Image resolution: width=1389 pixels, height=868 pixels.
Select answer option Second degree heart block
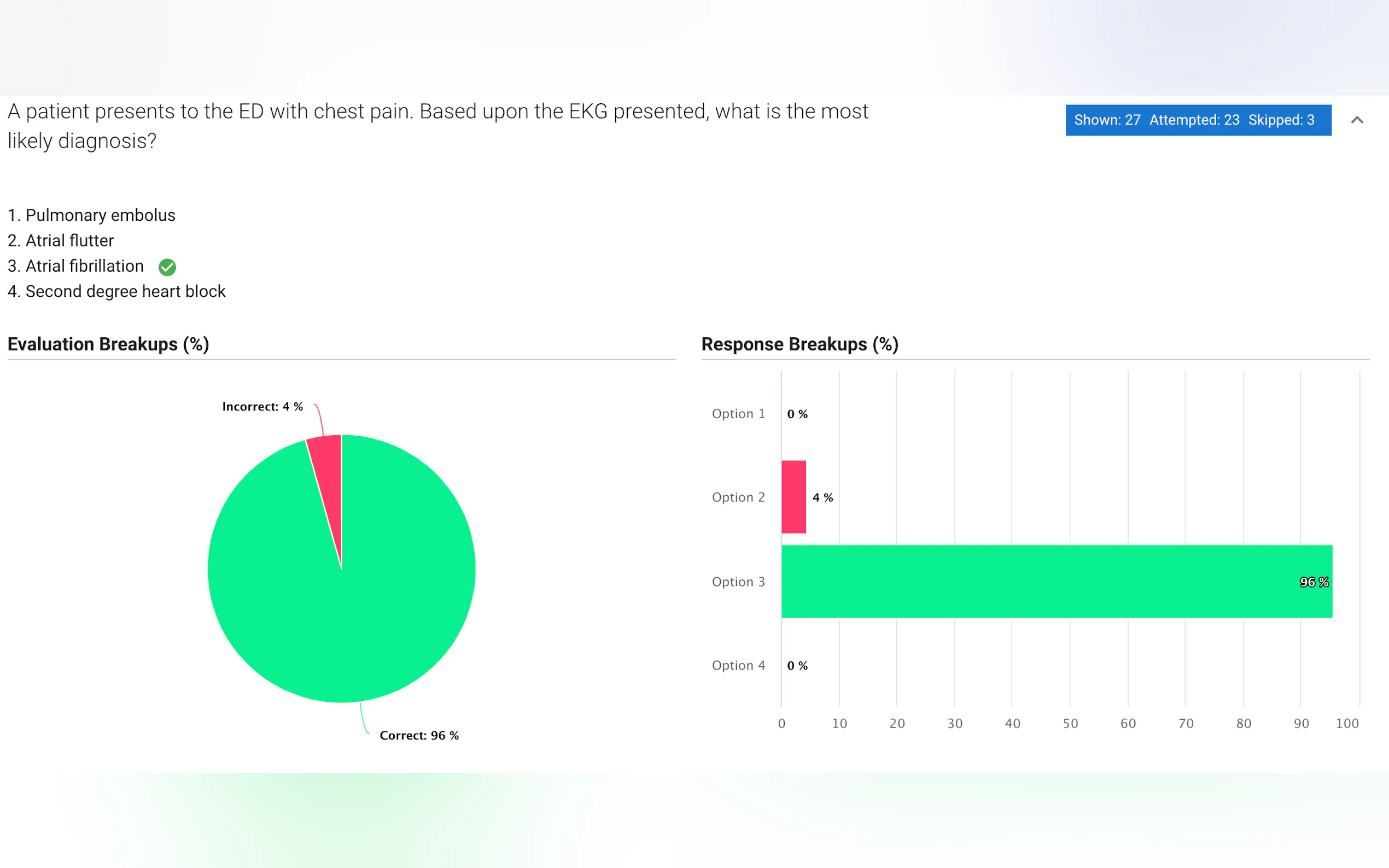[125, 292]
